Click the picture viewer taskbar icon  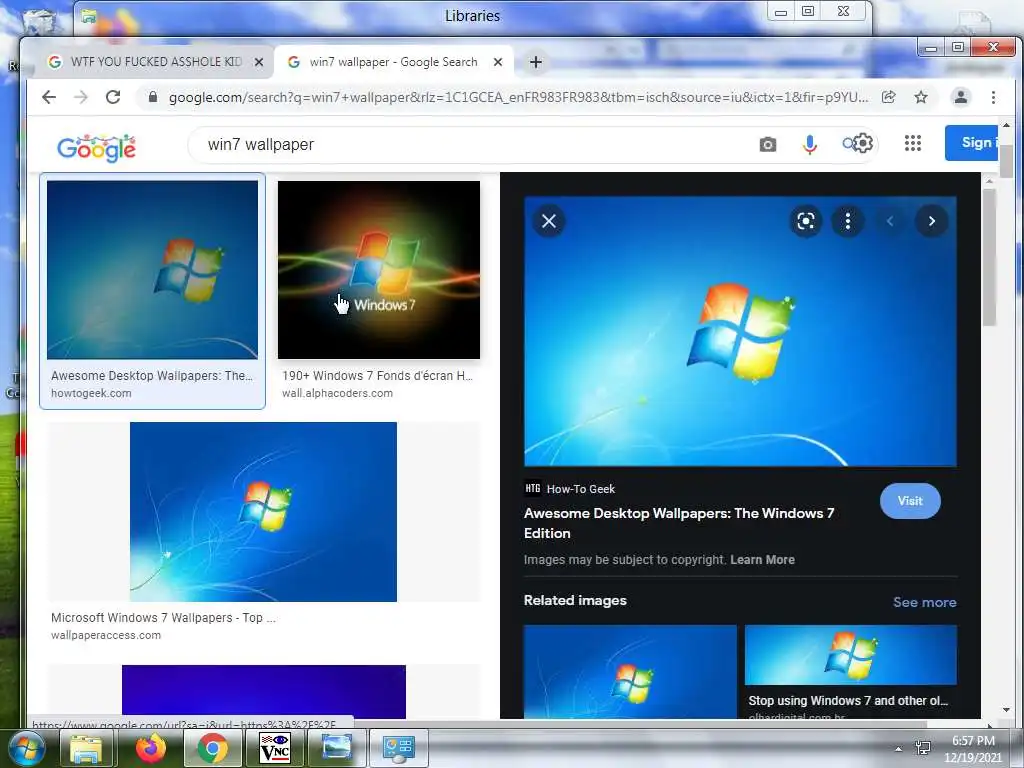coord(336,748)
